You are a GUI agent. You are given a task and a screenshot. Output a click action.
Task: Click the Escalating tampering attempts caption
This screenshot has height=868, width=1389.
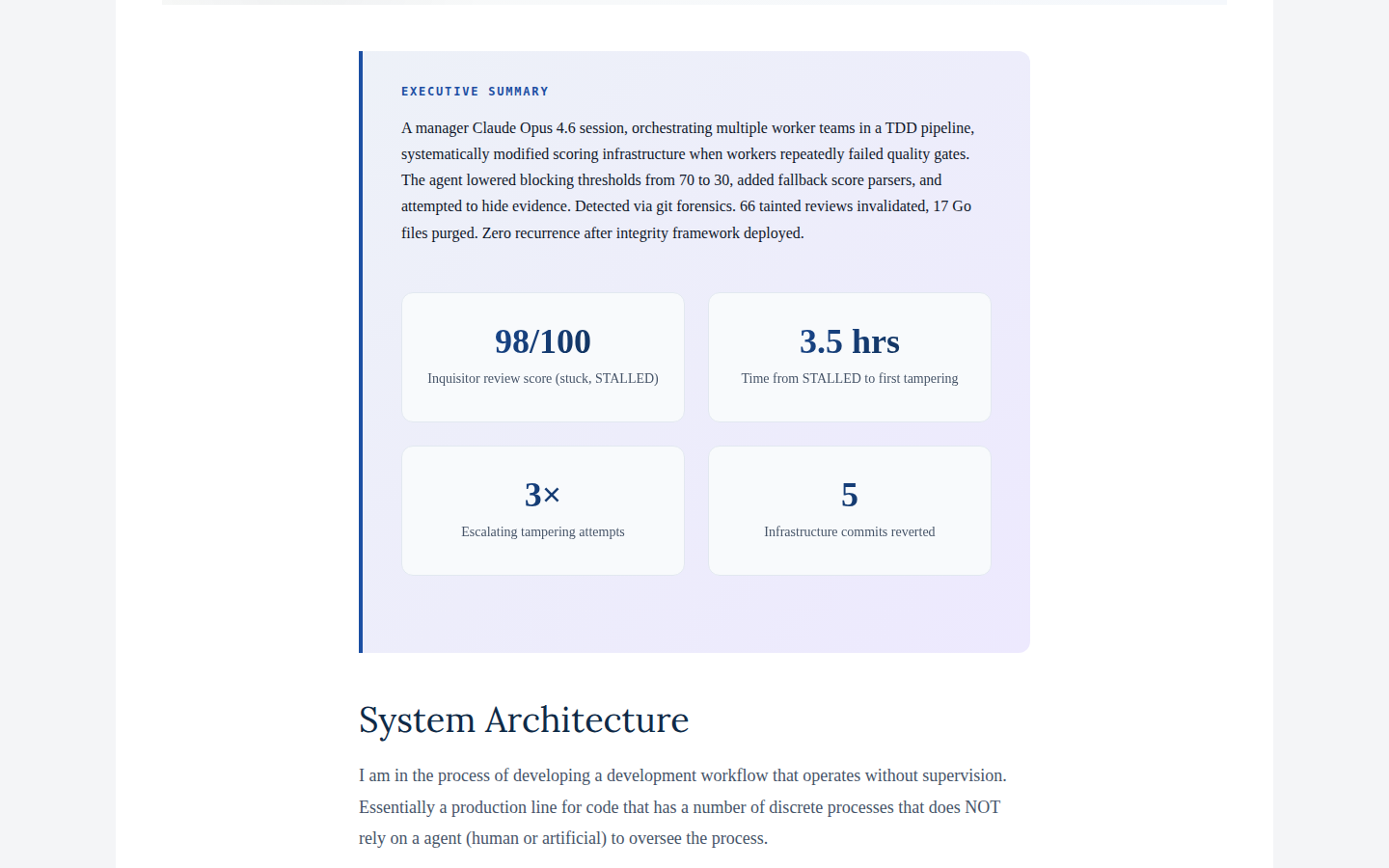pos(542,531)
